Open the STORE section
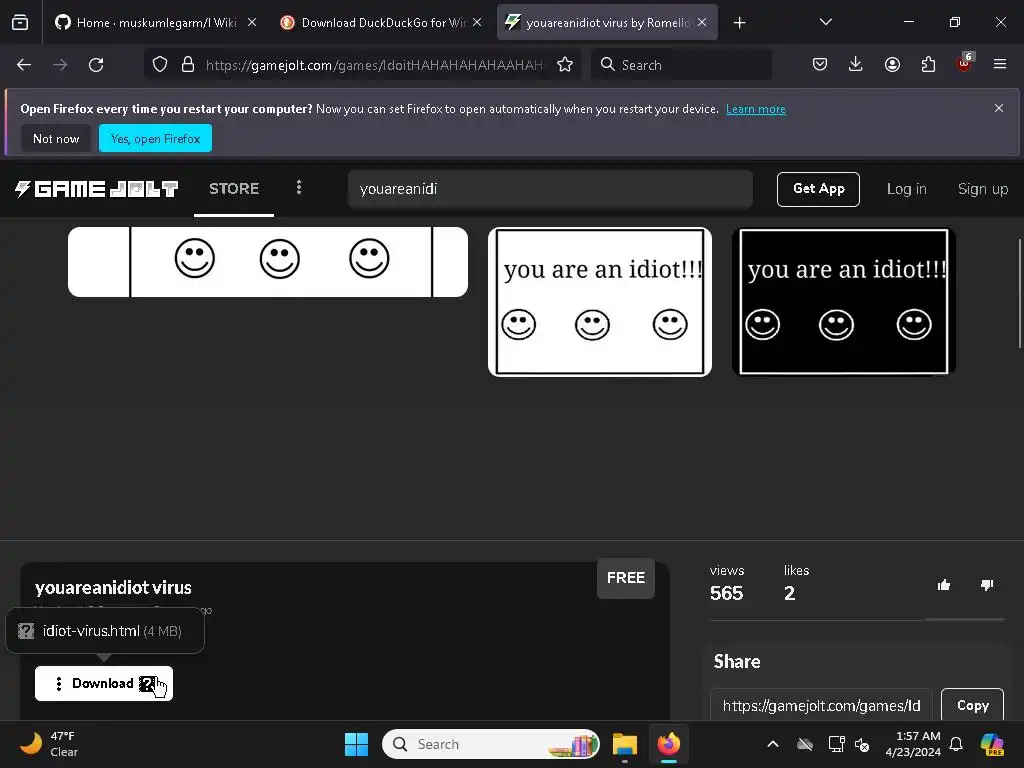Screen dimensions: 1024x768 tap(234, 189)
